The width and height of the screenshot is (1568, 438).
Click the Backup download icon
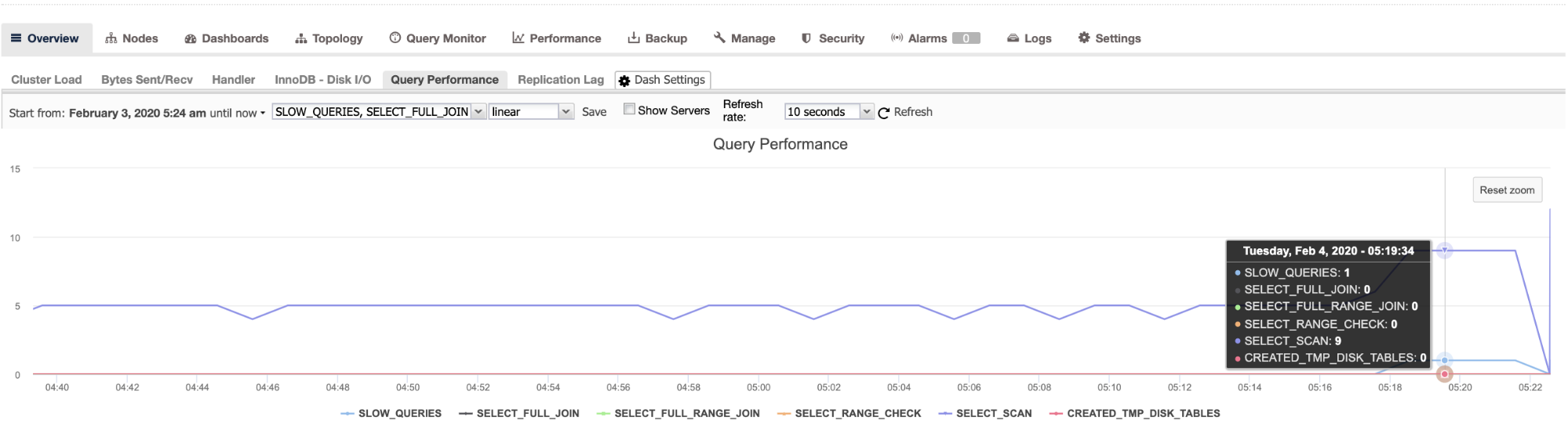tap(634, 38)
